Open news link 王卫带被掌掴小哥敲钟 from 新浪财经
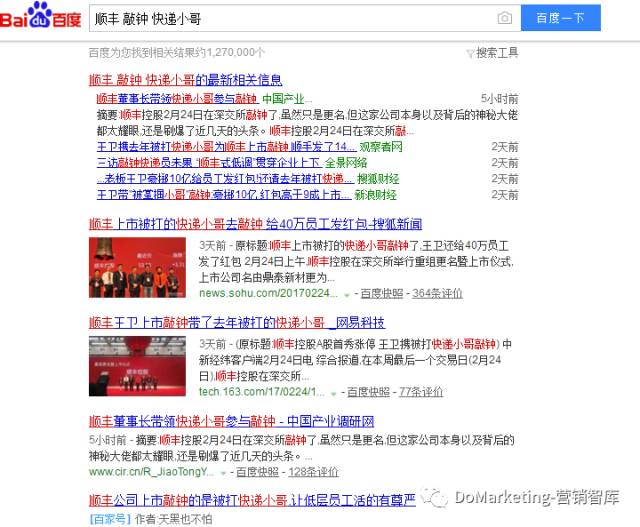This screenshot has height=527, width=640. point(224,194)
